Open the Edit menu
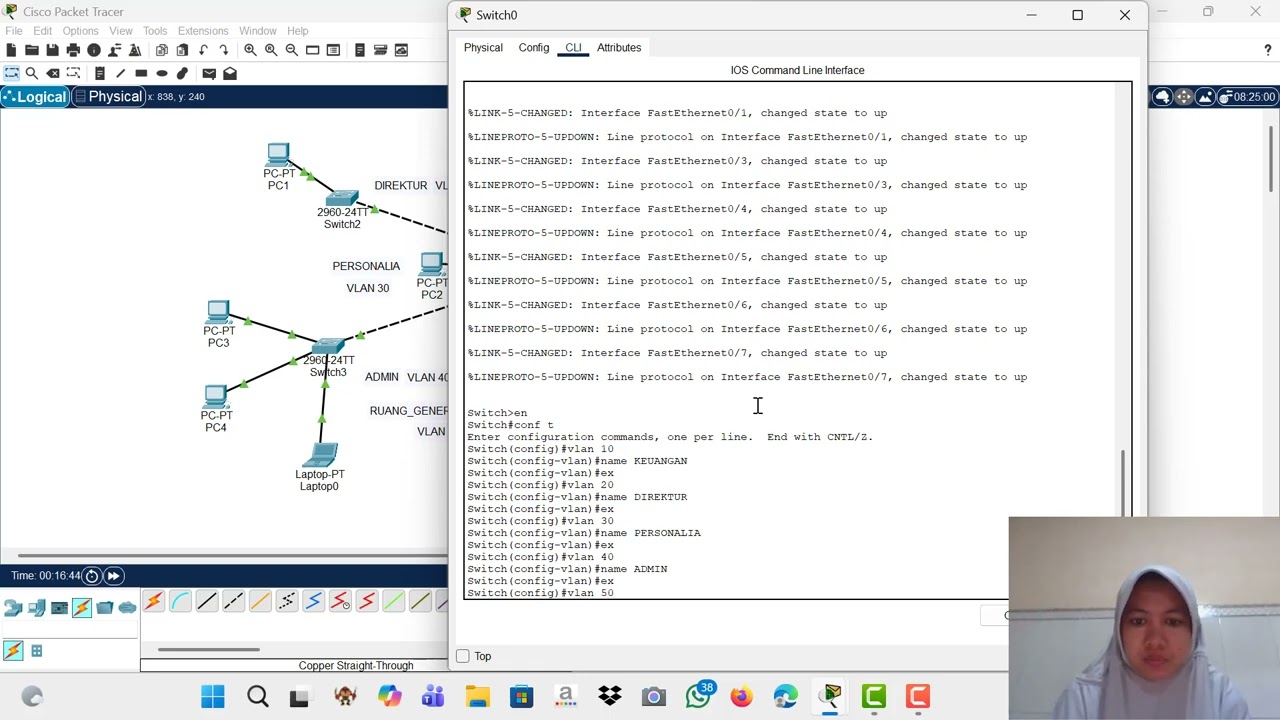The image size is (1280, 720). (43, 31)
